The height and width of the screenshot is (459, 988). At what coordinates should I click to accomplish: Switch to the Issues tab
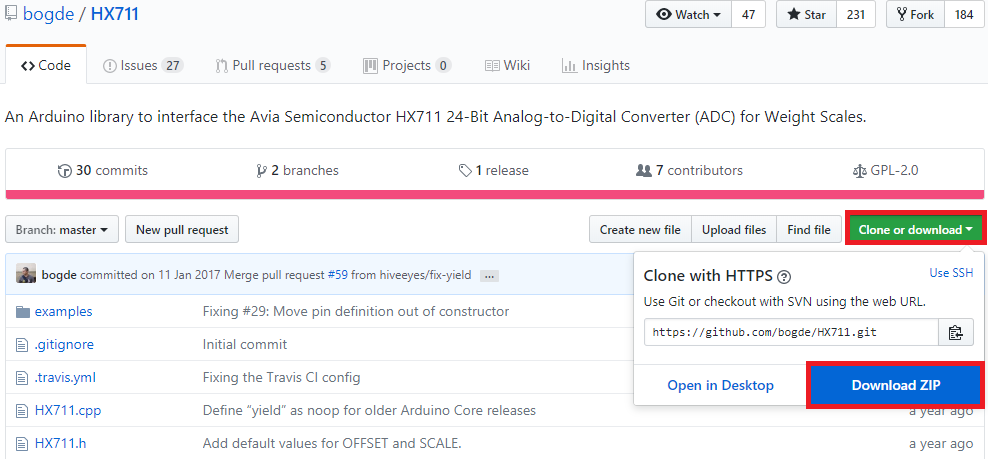[x=143, y=66]
